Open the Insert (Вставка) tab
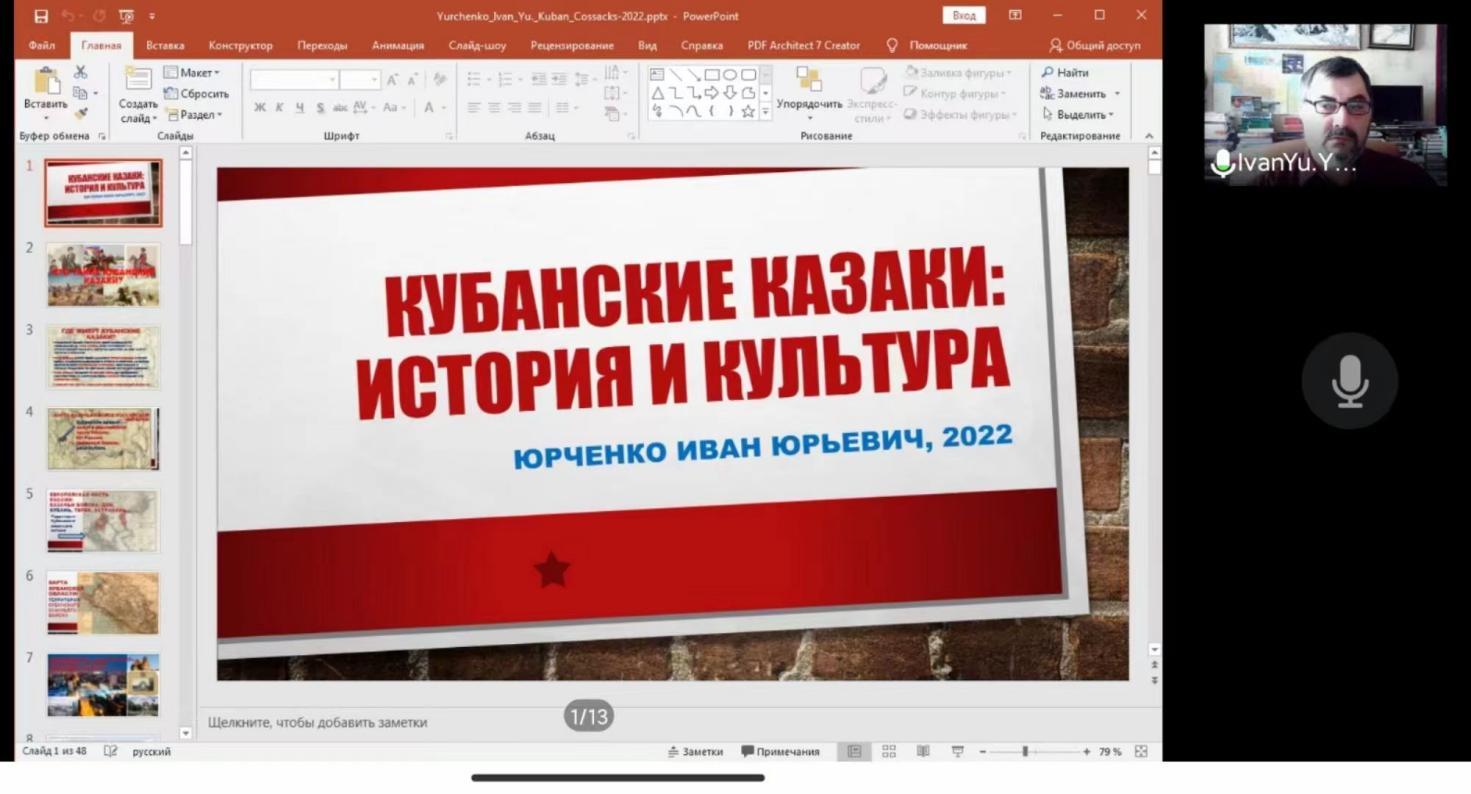Viewport: 1471px width, 794px height. 165,45
